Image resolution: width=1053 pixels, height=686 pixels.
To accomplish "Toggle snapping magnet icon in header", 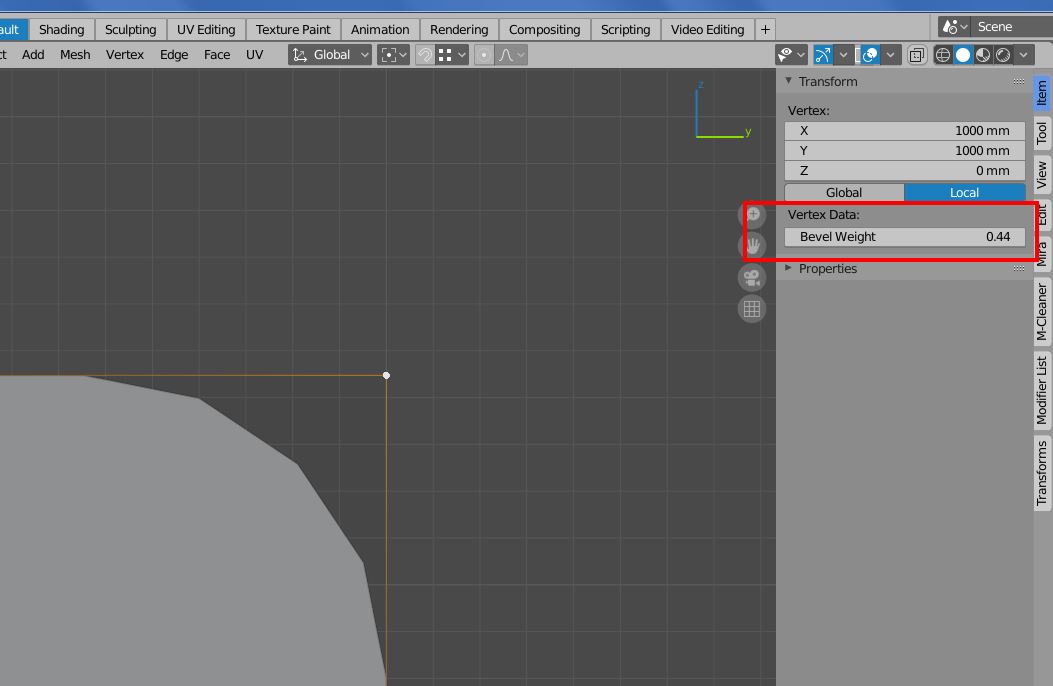I will tap(425, 55).
